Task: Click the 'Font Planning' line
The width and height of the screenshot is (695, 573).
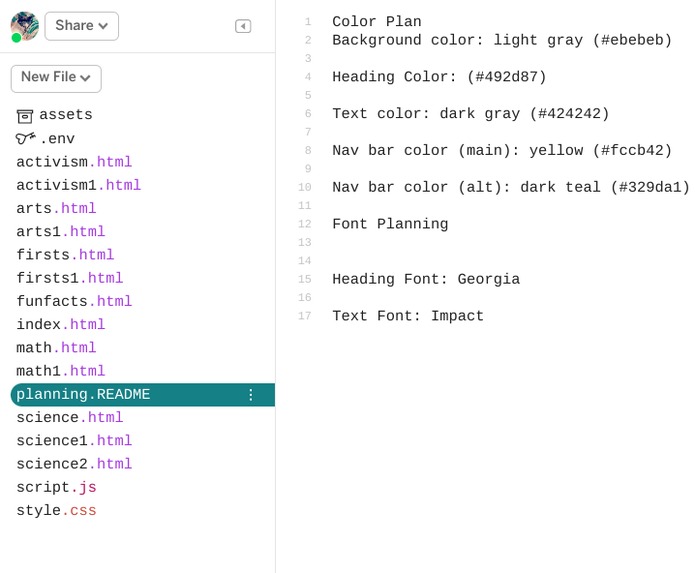Action: [390, 224]
